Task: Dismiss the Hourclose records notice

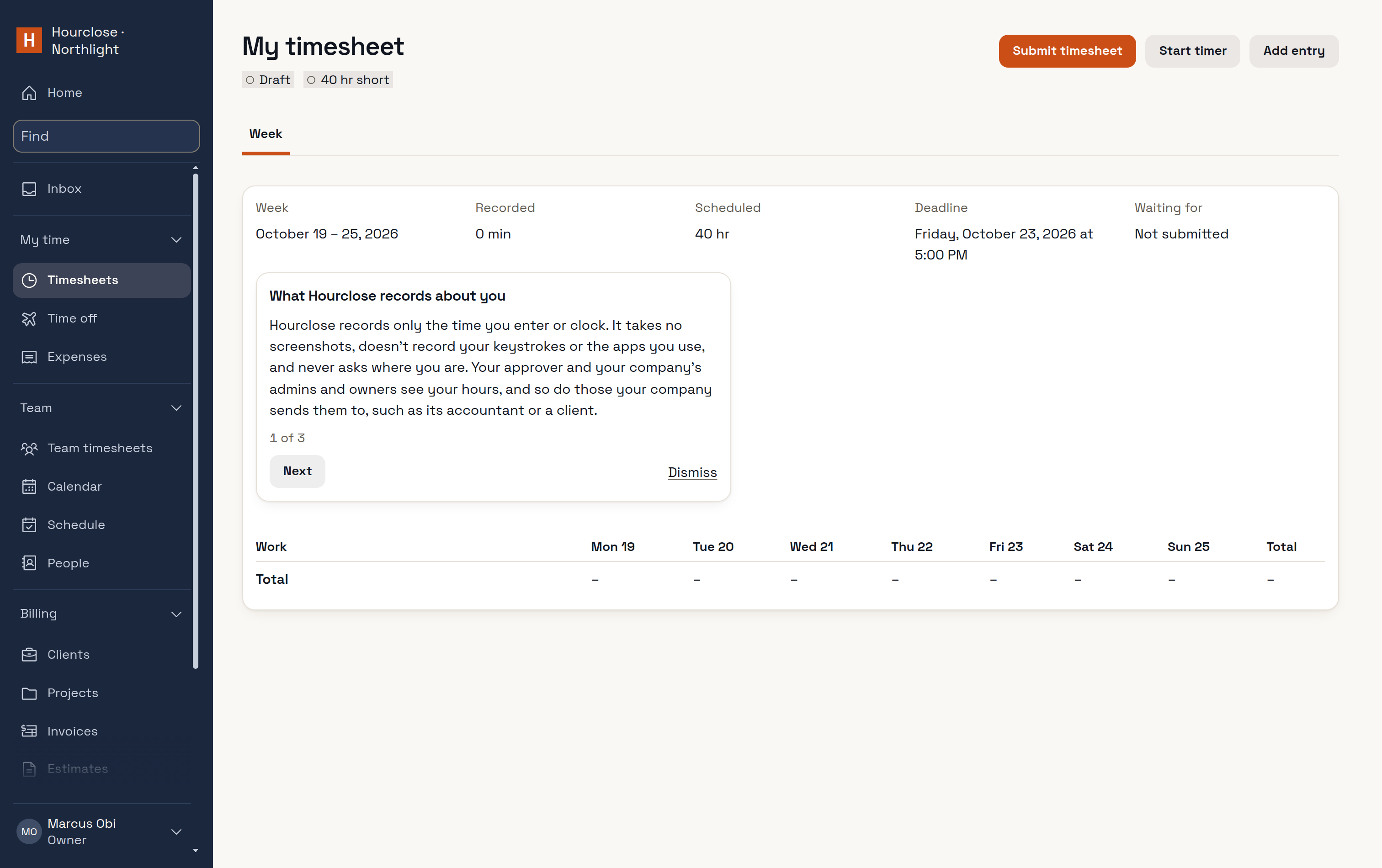Action: point(692,473)
